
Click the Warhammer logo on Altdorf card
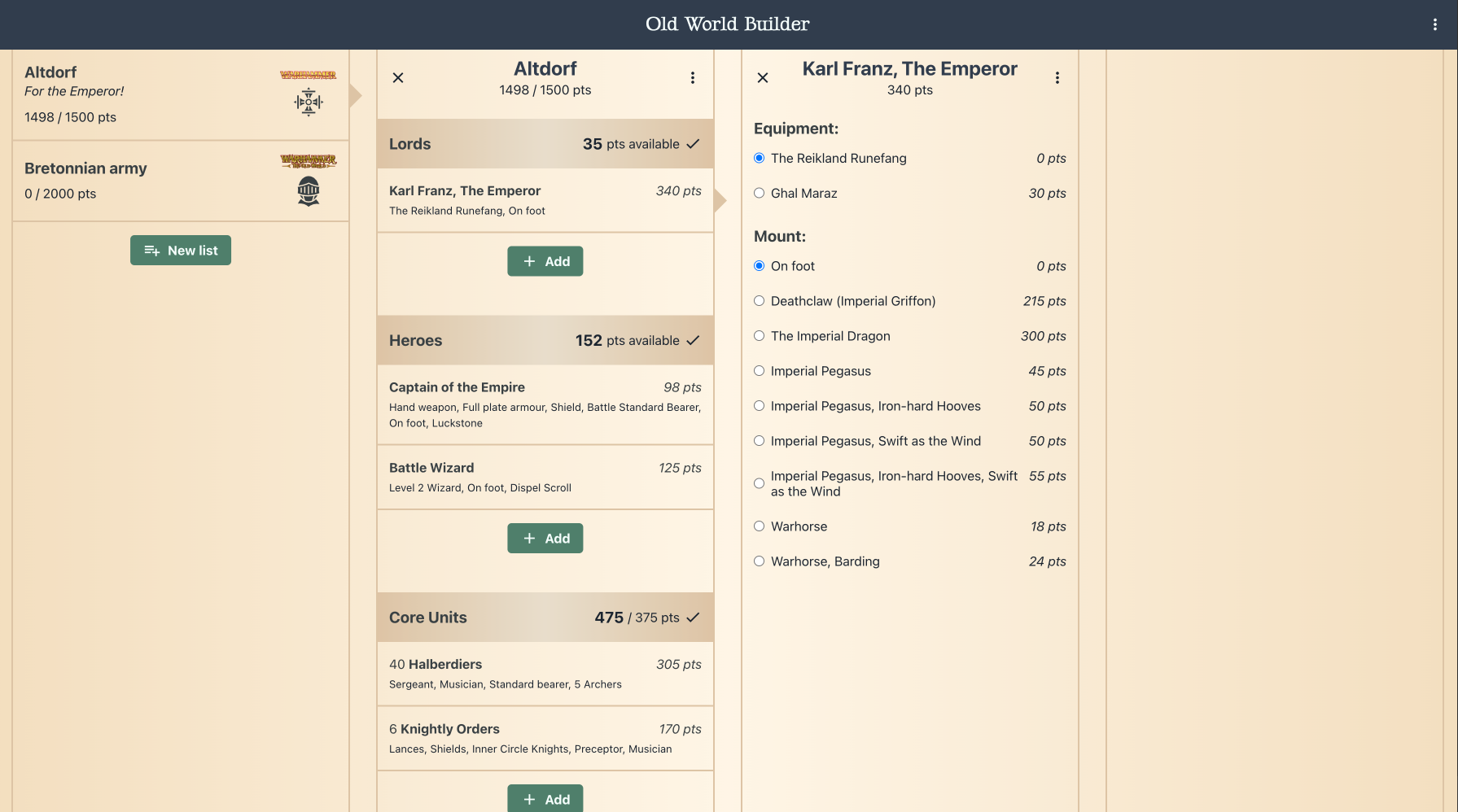pos(309,75)
